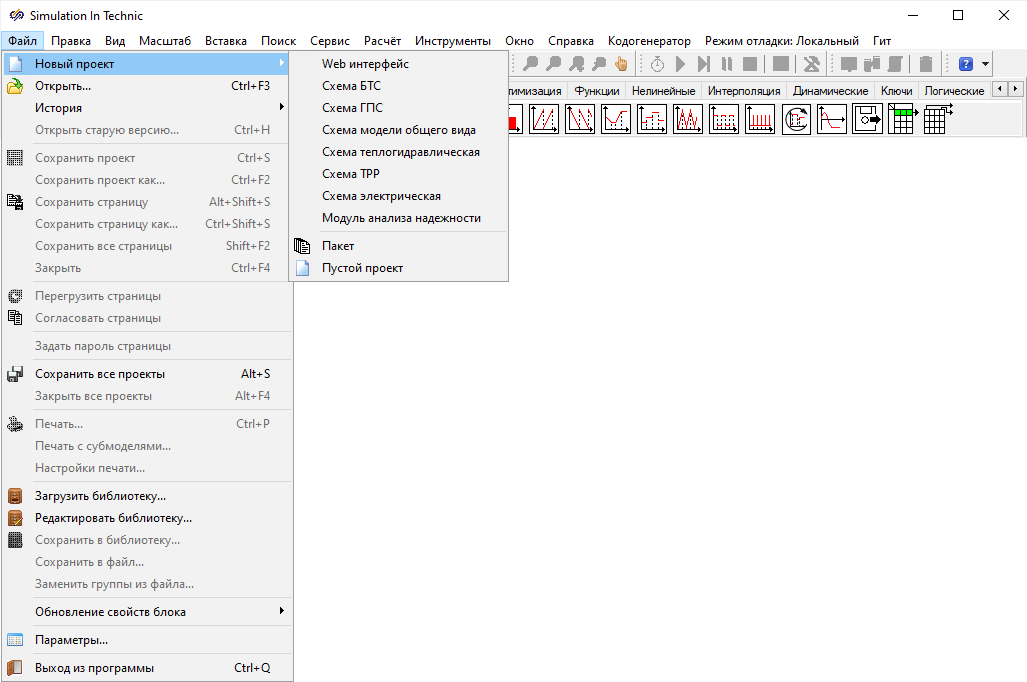Select the hand pan tool icon
The height and width of the screenshot is (682, 1027).
[x=621, y=64]
